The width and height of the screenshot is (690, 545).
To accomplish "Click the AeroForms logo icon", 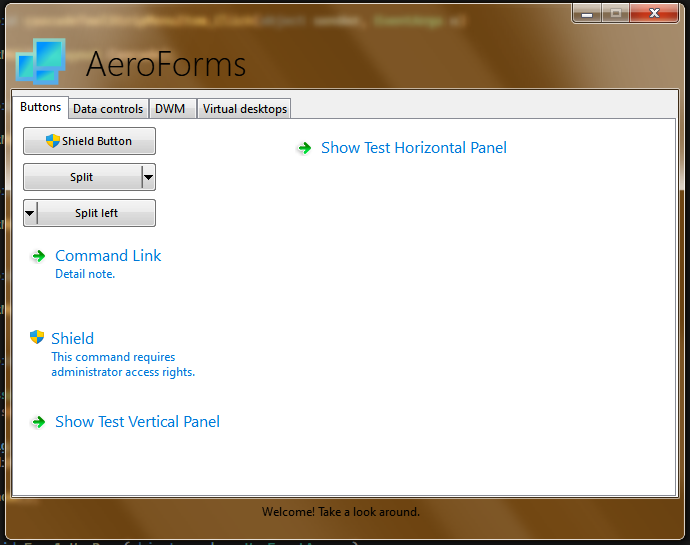I will 40,61.
